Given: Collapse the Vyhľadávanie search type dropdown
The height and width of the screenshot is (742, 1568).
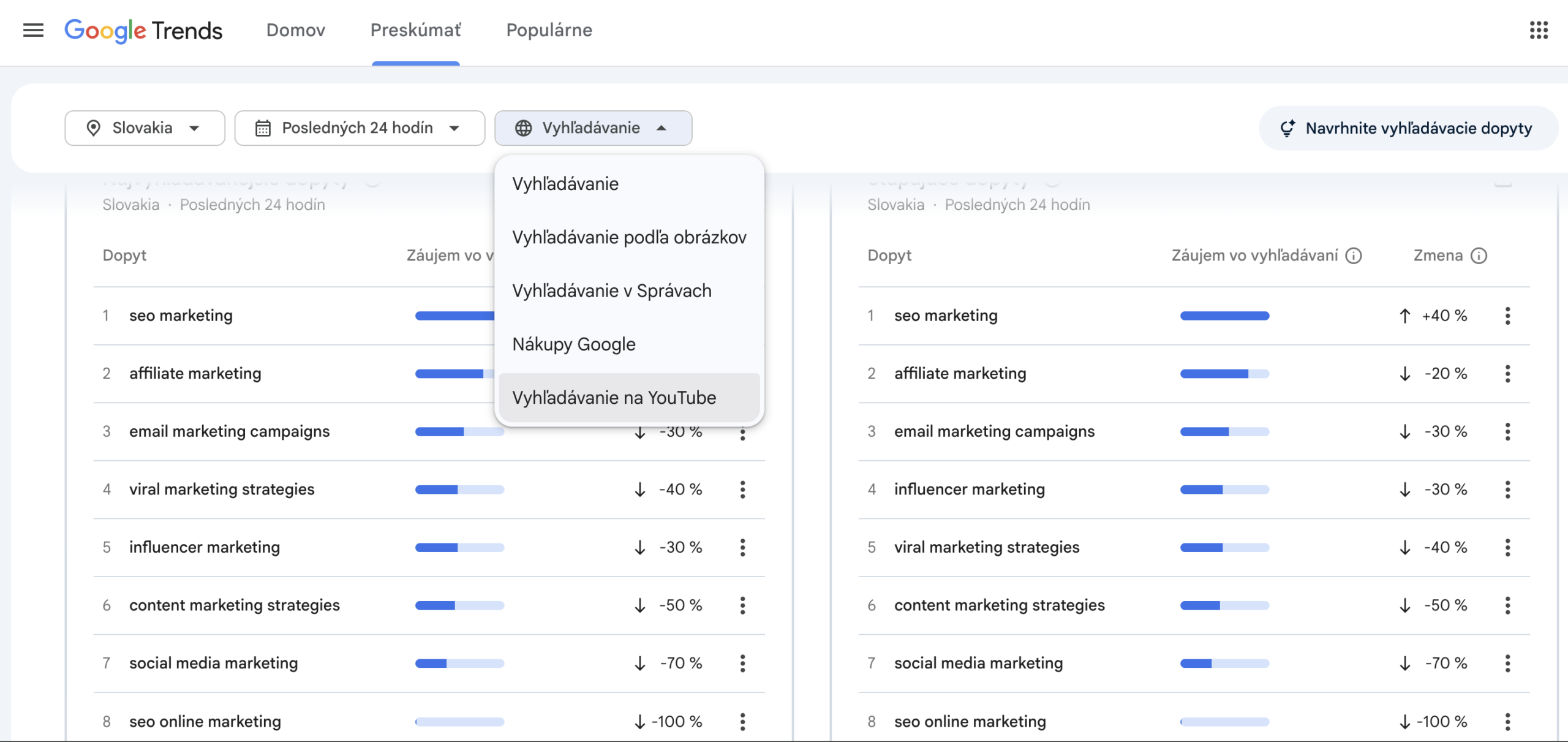Looking at the screenshot, I should 593,128.
